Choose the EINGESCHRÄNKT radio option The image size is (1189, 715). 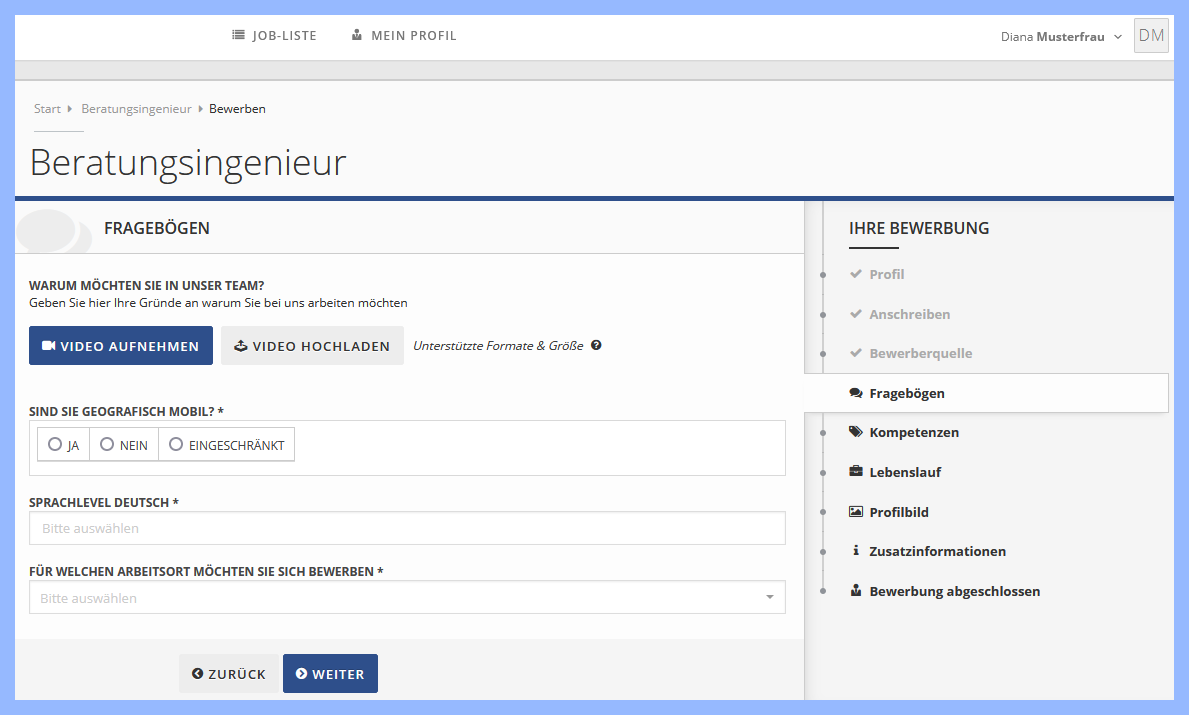point(176,445)
